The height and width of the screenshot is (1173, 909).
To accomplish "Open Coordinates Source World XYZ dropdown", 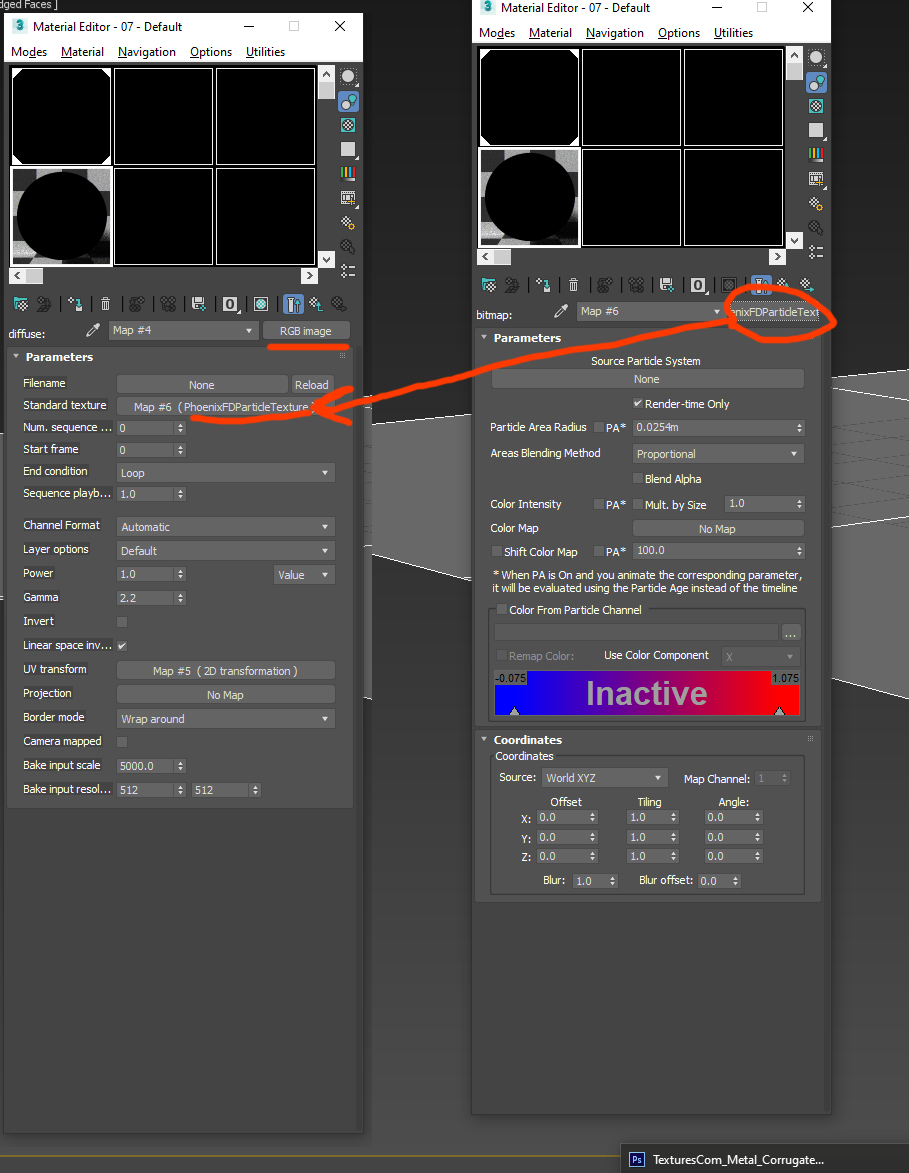I will (x=604, y=778).
